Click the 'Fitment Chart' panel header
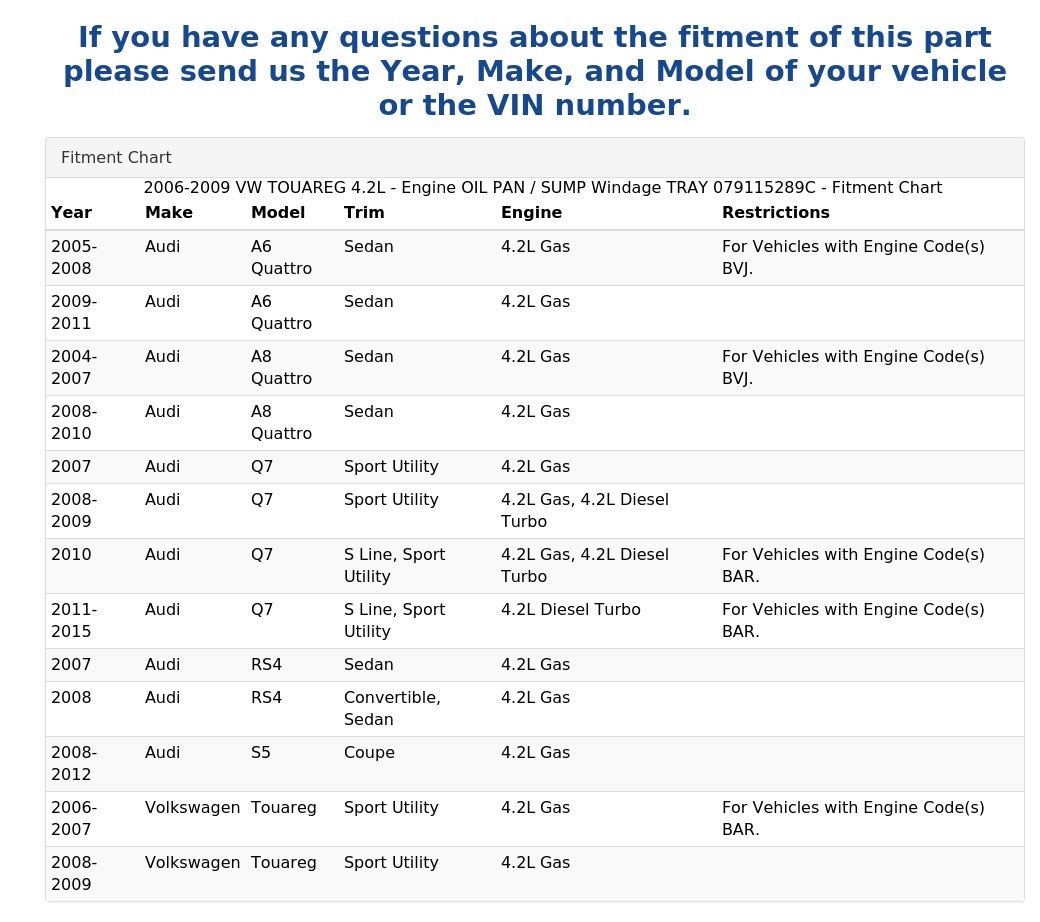1040x922 pixels. [x=535, y=158]
